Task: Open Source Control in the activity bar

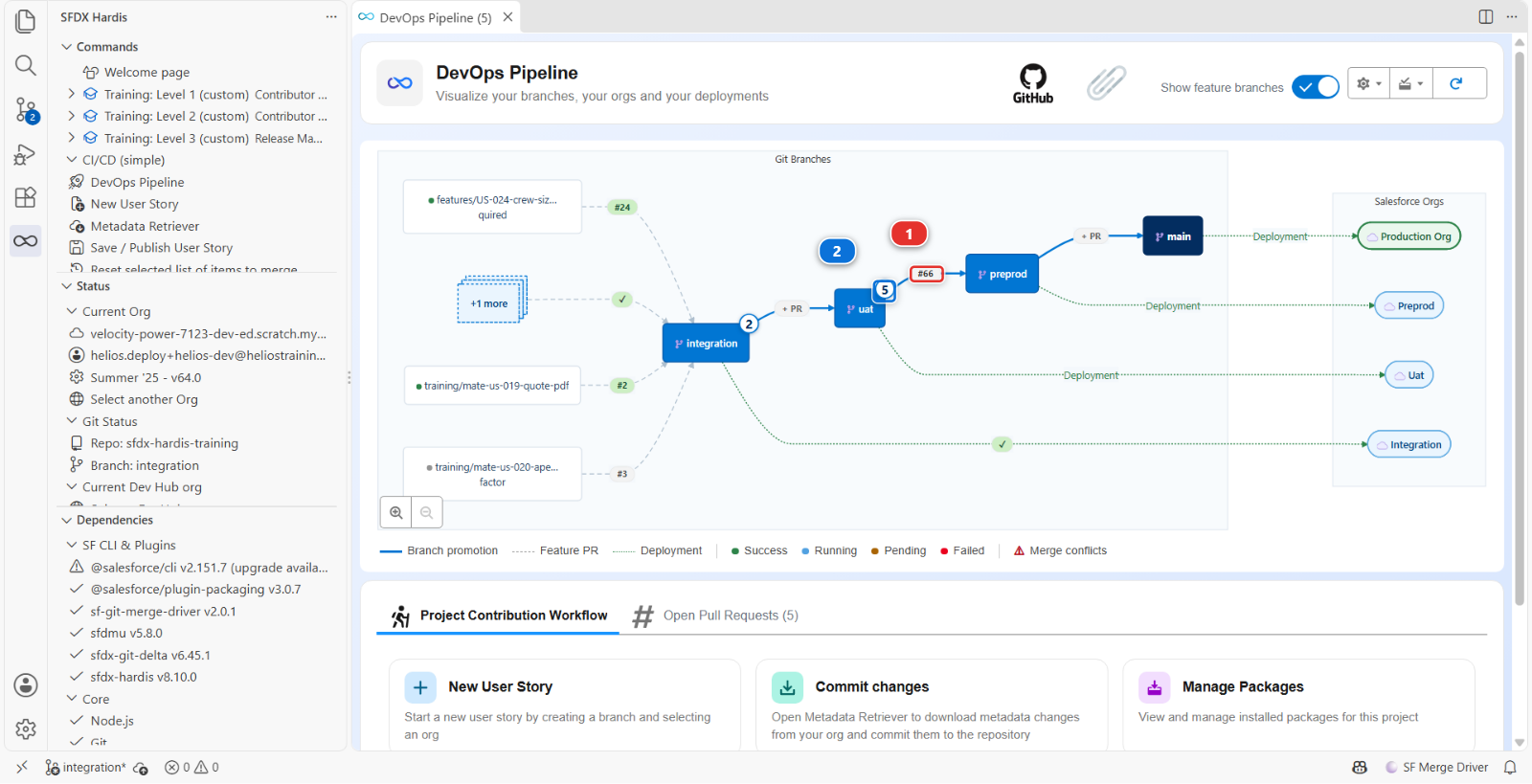Action: [x=26, y=110]
